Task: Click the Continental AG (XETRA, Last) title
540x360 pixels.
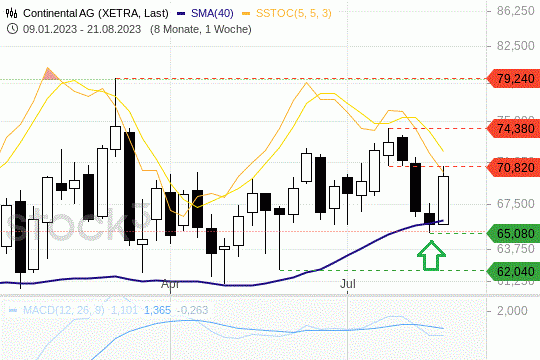Action: tap(96, 13)
